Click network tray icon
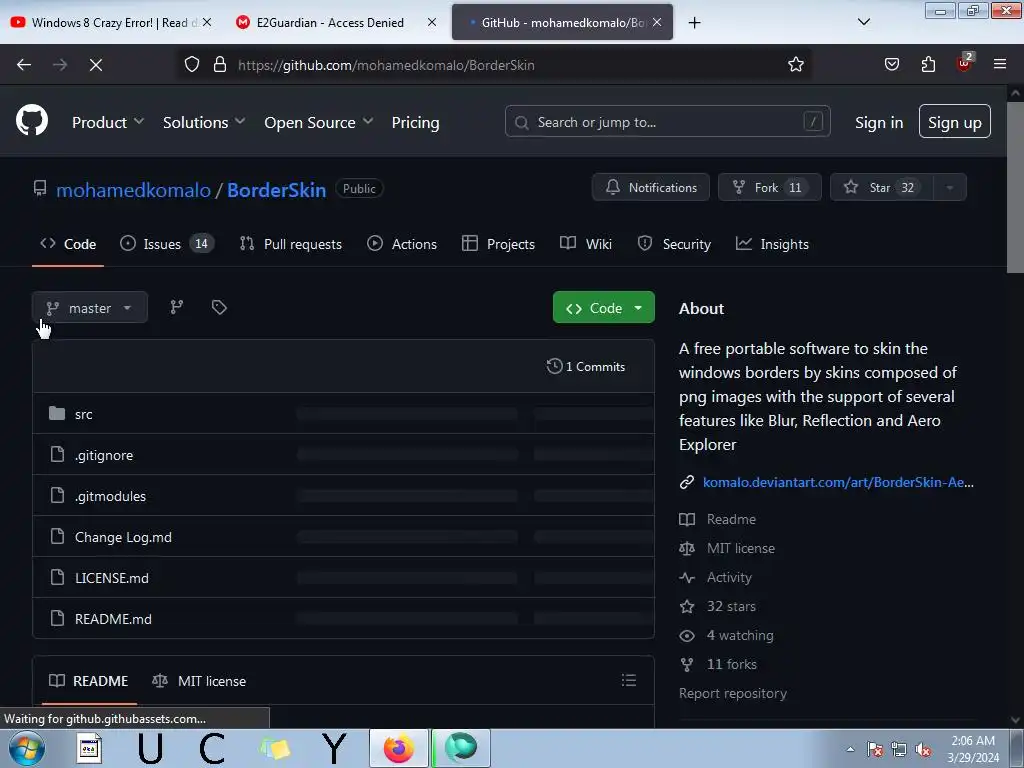The image size is (1024, 768). click(899, 750)
